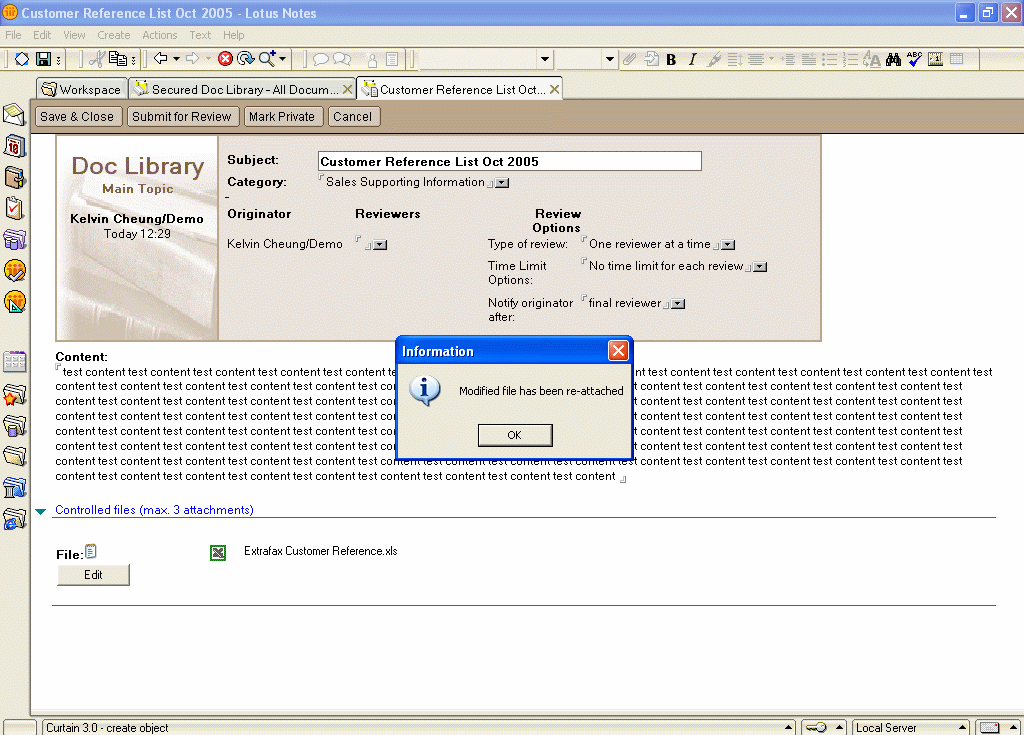Open the Mail bookmark icon
Viewport: 1024px width, 735px height.
tap(15, 115)
